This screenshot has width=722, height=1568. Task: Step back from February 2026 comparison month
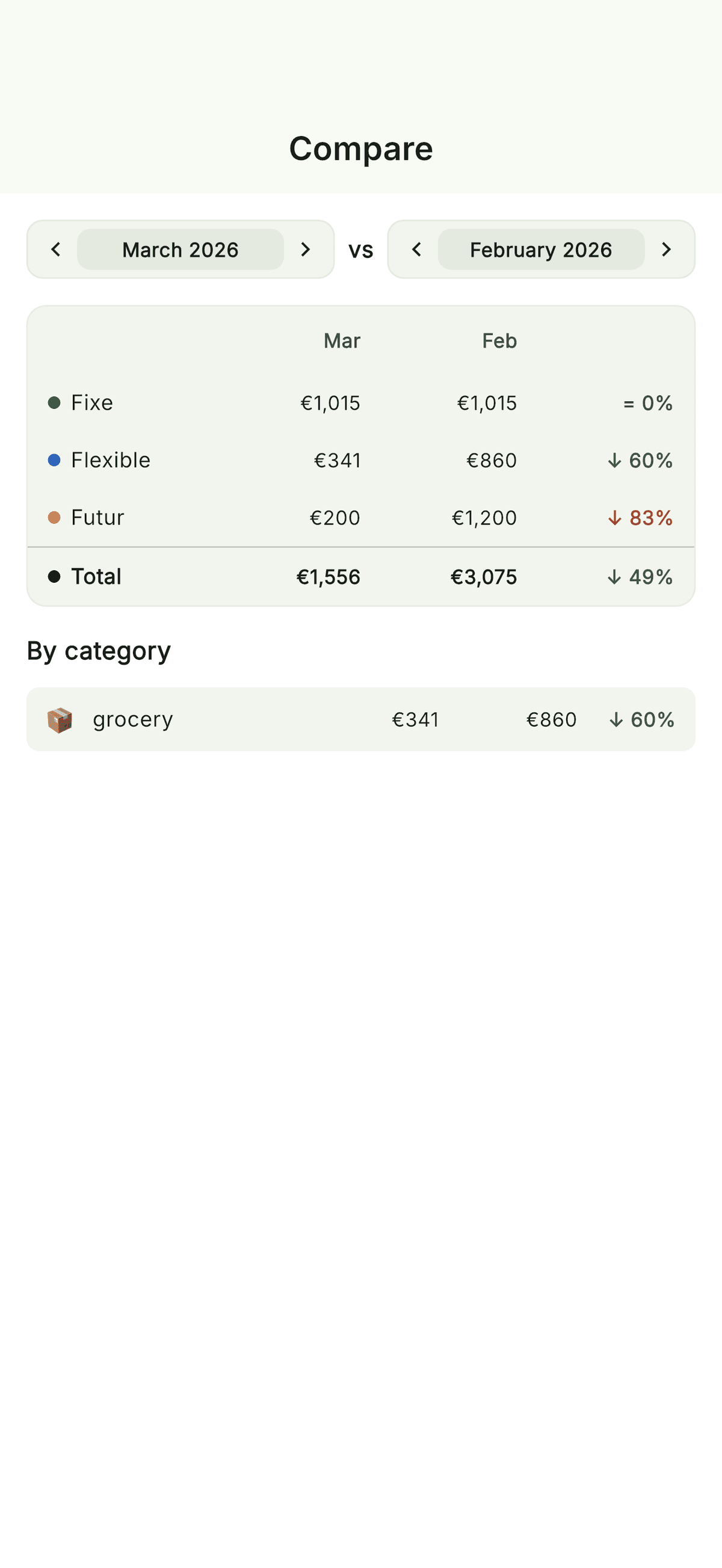pyautogui.click(x=417, y=250)
